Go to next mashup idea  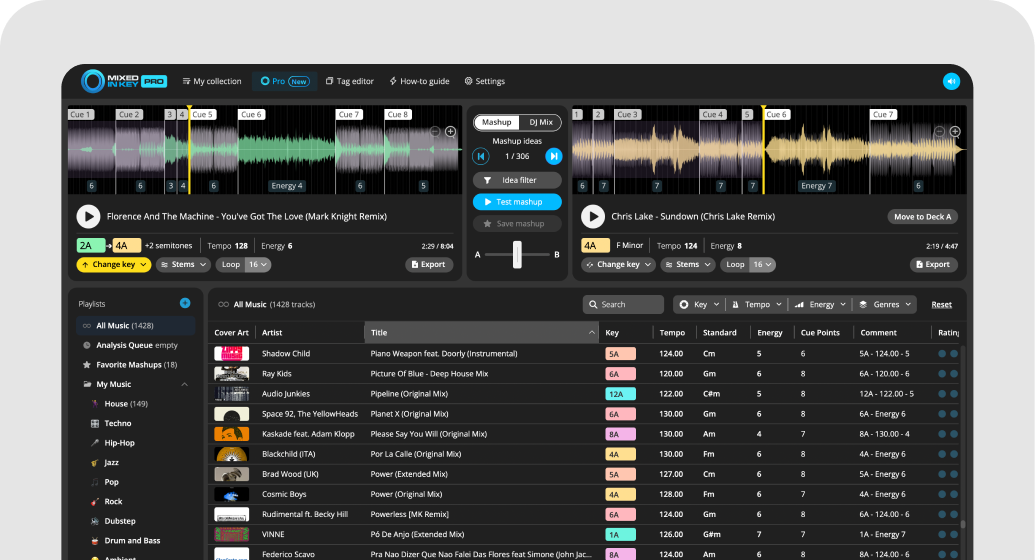click(x=554, y=157)
